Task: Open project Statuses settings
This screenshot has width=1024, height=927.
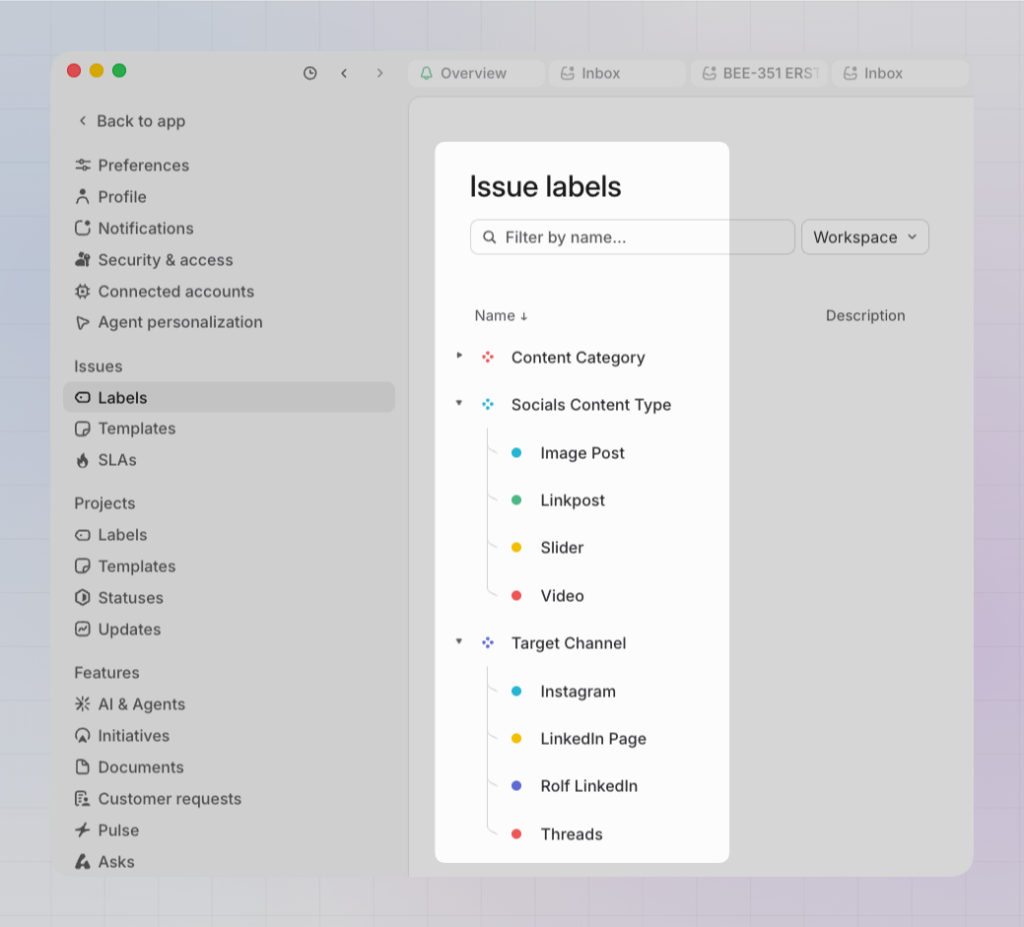Action: [130, 598]
